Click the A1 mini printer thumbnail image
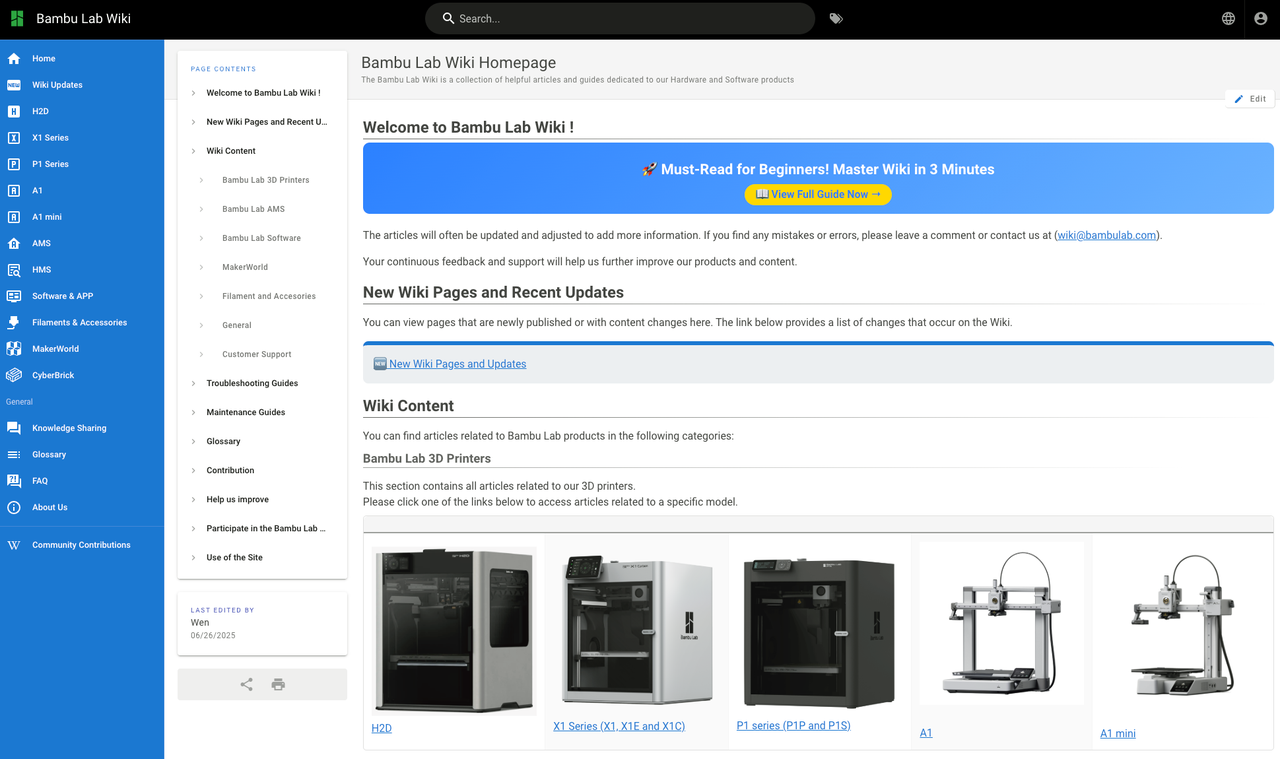Screen dimensions: 1280x759 [x=1182, y=628]
